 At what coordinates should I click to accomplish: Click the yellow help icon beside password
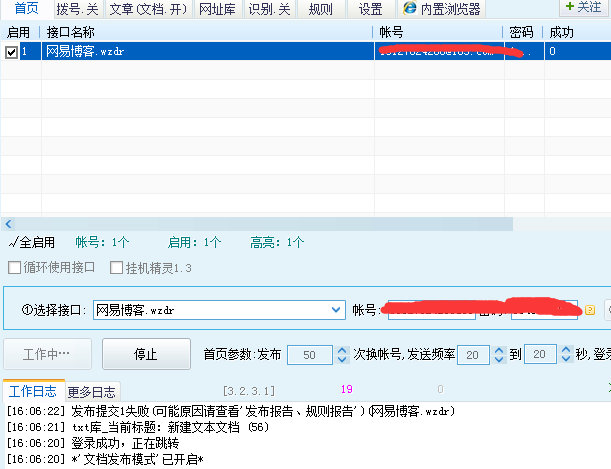pyautogui.click(x=590, y=310)
